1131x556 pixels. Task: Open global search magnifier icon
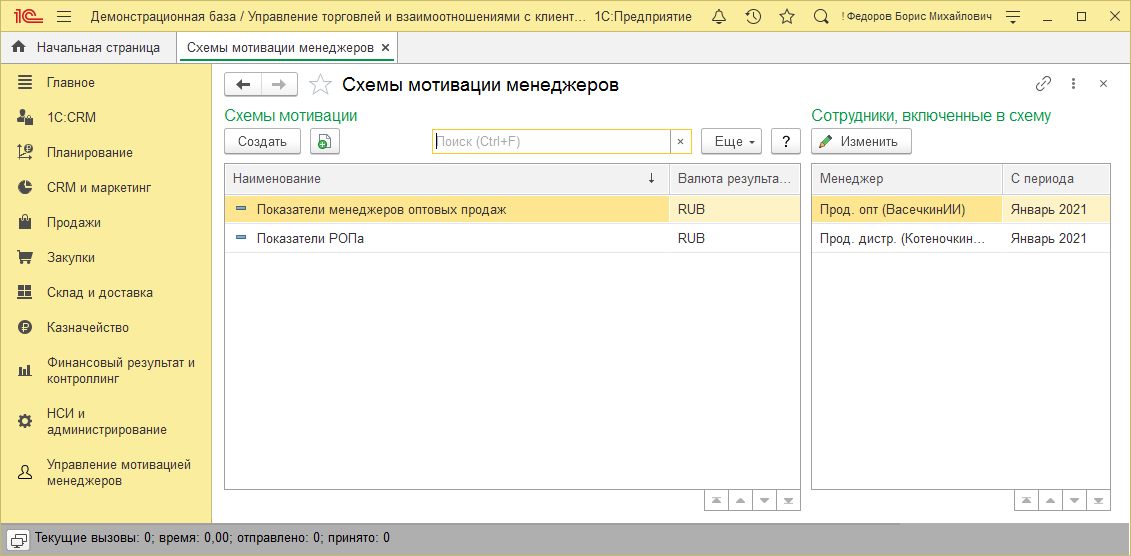pyautogui.click(x=821, y=16)
